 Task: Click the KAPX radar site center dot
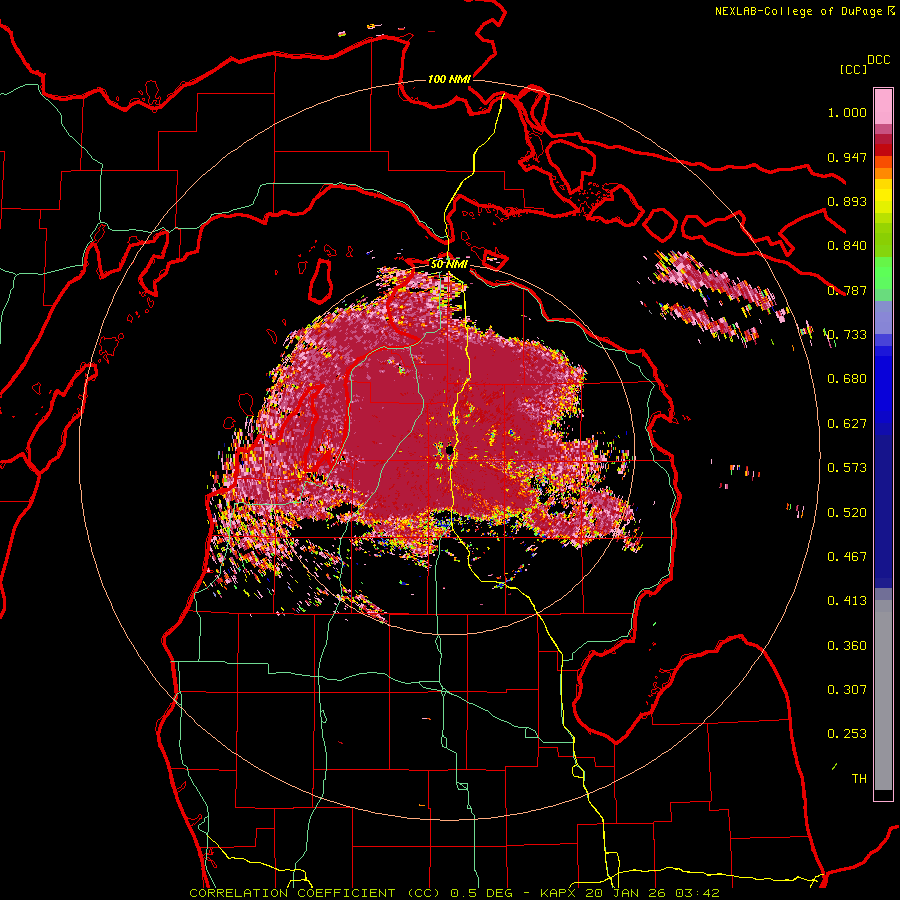pos(449,450)
